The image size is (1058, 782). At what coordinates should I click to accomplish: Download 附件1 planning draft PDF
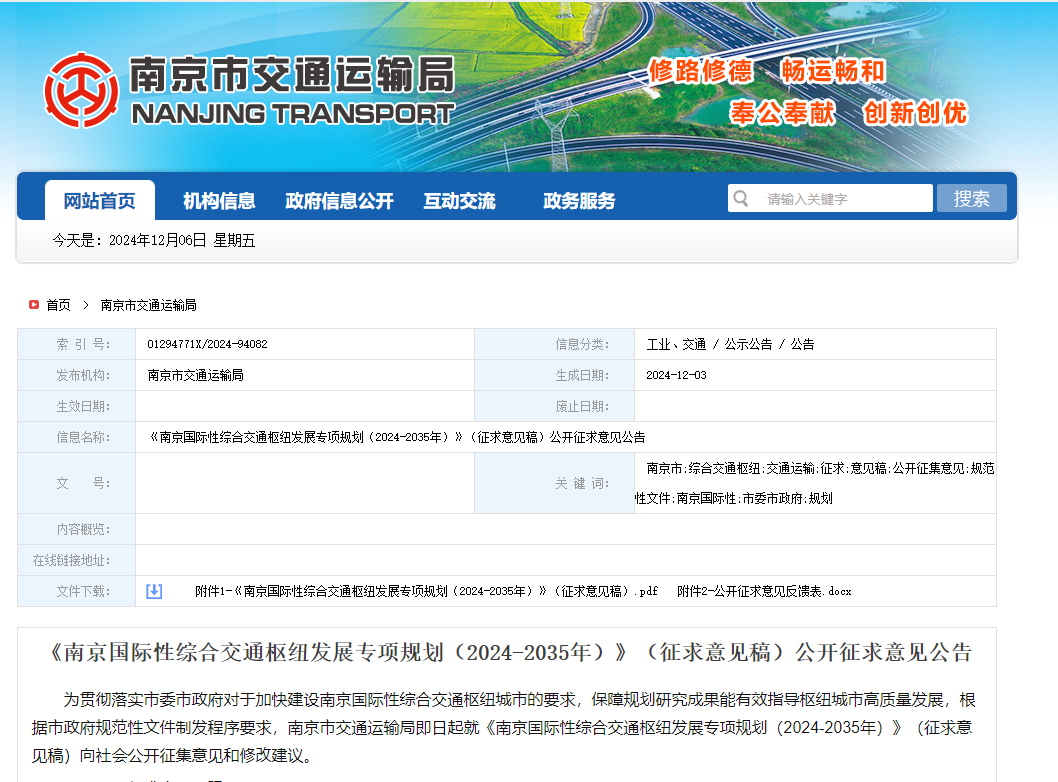(426, 591)
